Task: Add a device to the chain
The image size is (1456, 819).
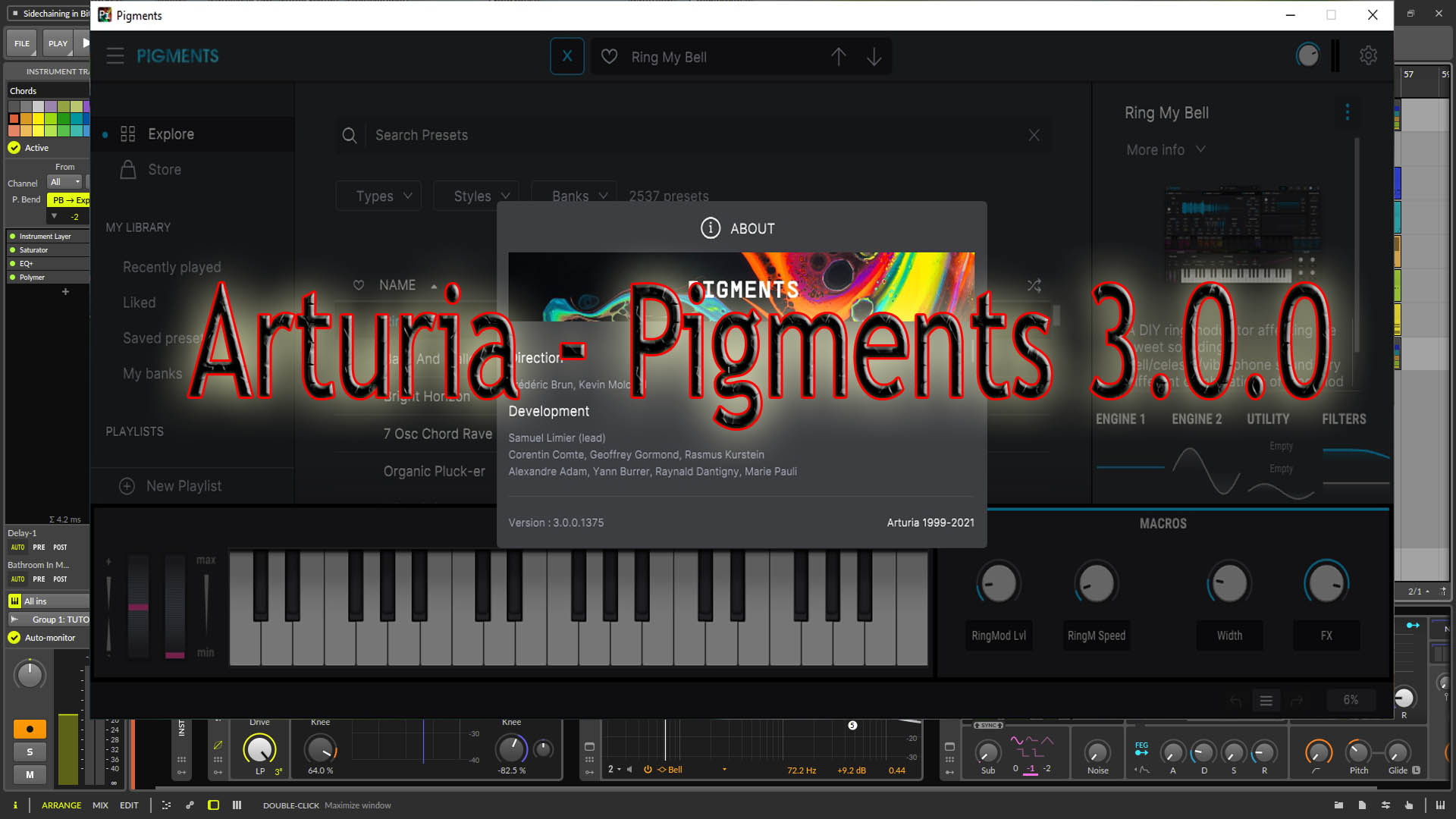Action: 65,292
